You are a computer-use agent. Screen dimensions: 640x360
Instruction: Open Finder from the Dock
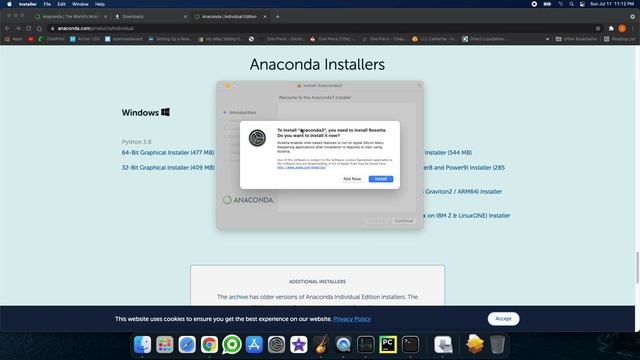click(142, 344)
